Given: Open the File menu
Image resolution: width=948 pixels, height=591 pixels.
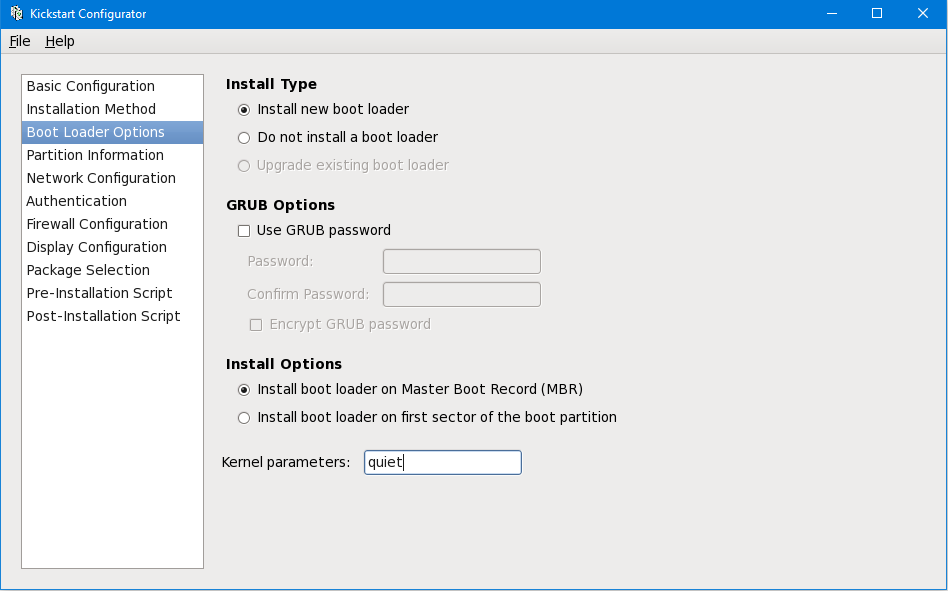Looking at the screenshot, I should pyautogui.click(x=20, y=41).
